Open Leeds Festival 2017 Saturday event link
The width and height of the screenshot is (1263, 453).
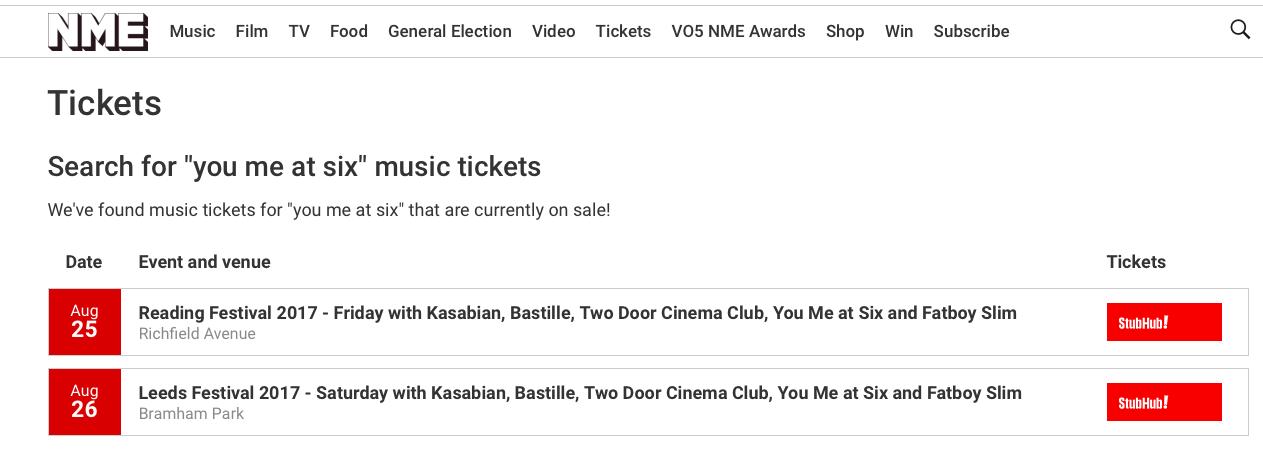[580, 393]
